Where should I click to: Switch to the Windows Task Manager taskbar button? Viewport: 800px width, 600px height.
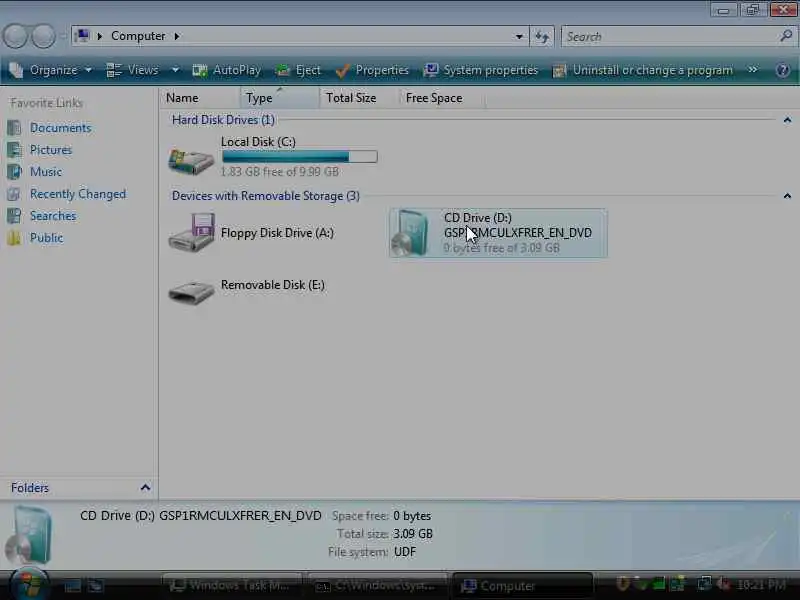point(232,586)
